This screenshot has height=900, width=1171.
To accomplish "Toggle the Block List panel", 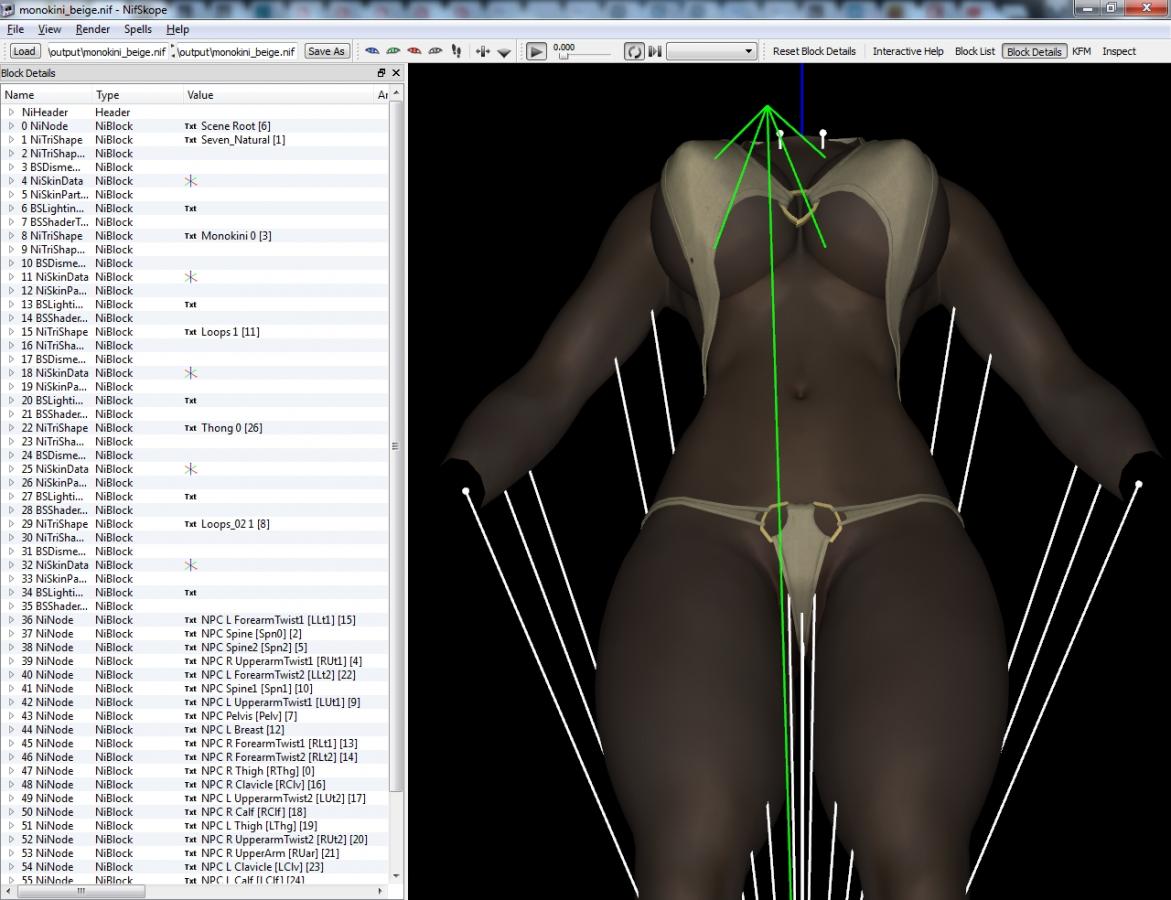I will (975, 52).
